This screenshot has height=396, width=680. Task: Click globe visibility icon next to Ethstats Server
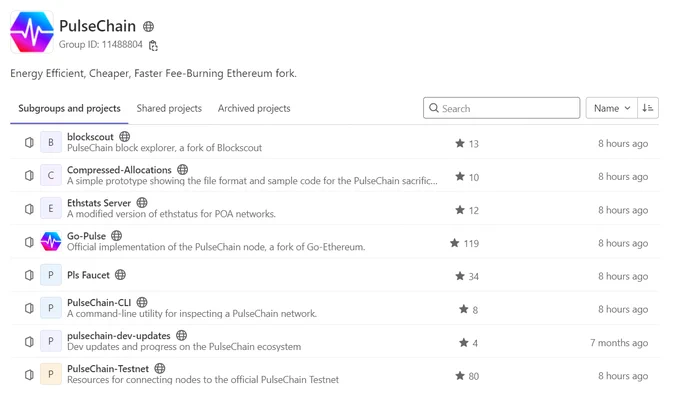[142, 203]
